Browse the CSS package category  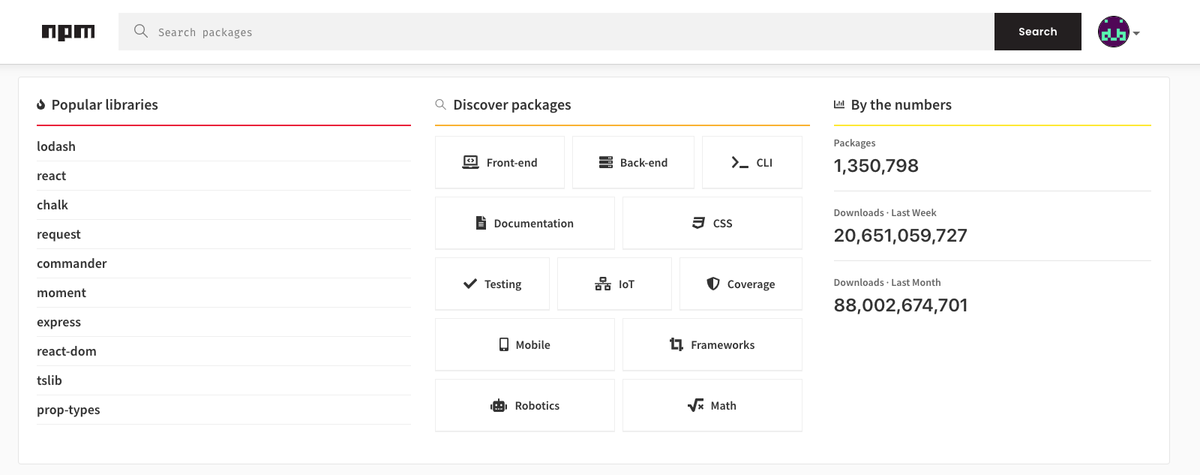pos(712,223)
